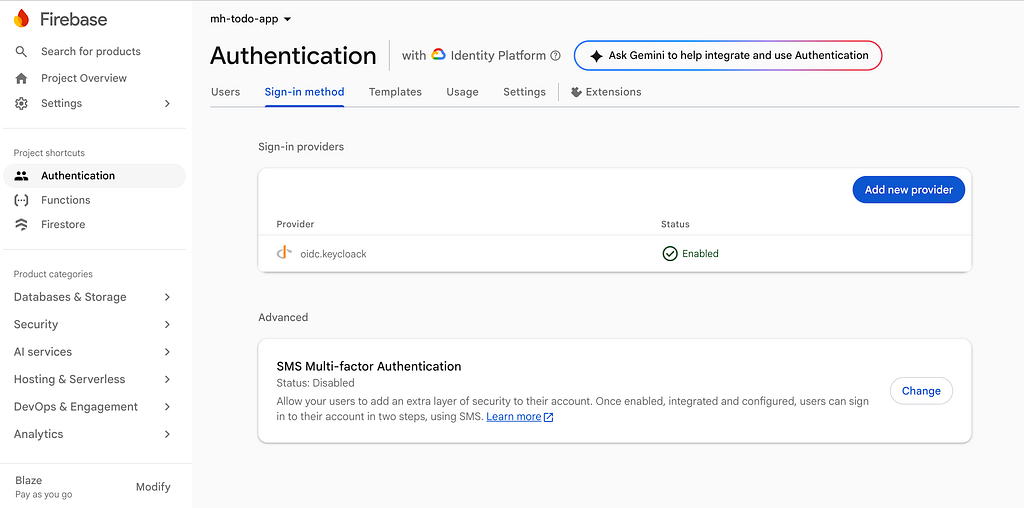This screenshot has width=1024, height=508.
Task: Click the Project Overview home icon
Action: tap(22, 78)
